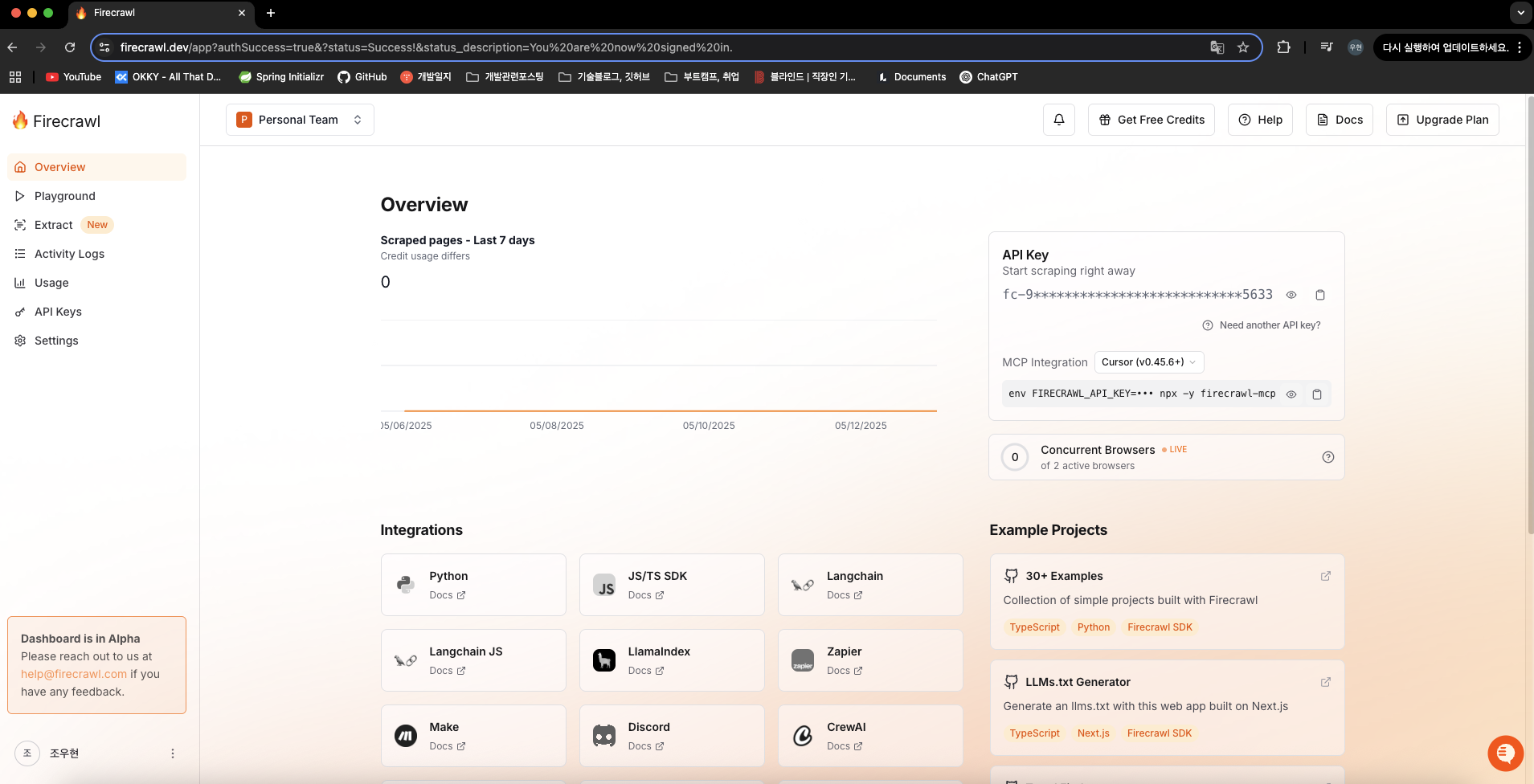Expand Personal Team selector
This screenshot has width=1534, height=784.
point(300,120)
